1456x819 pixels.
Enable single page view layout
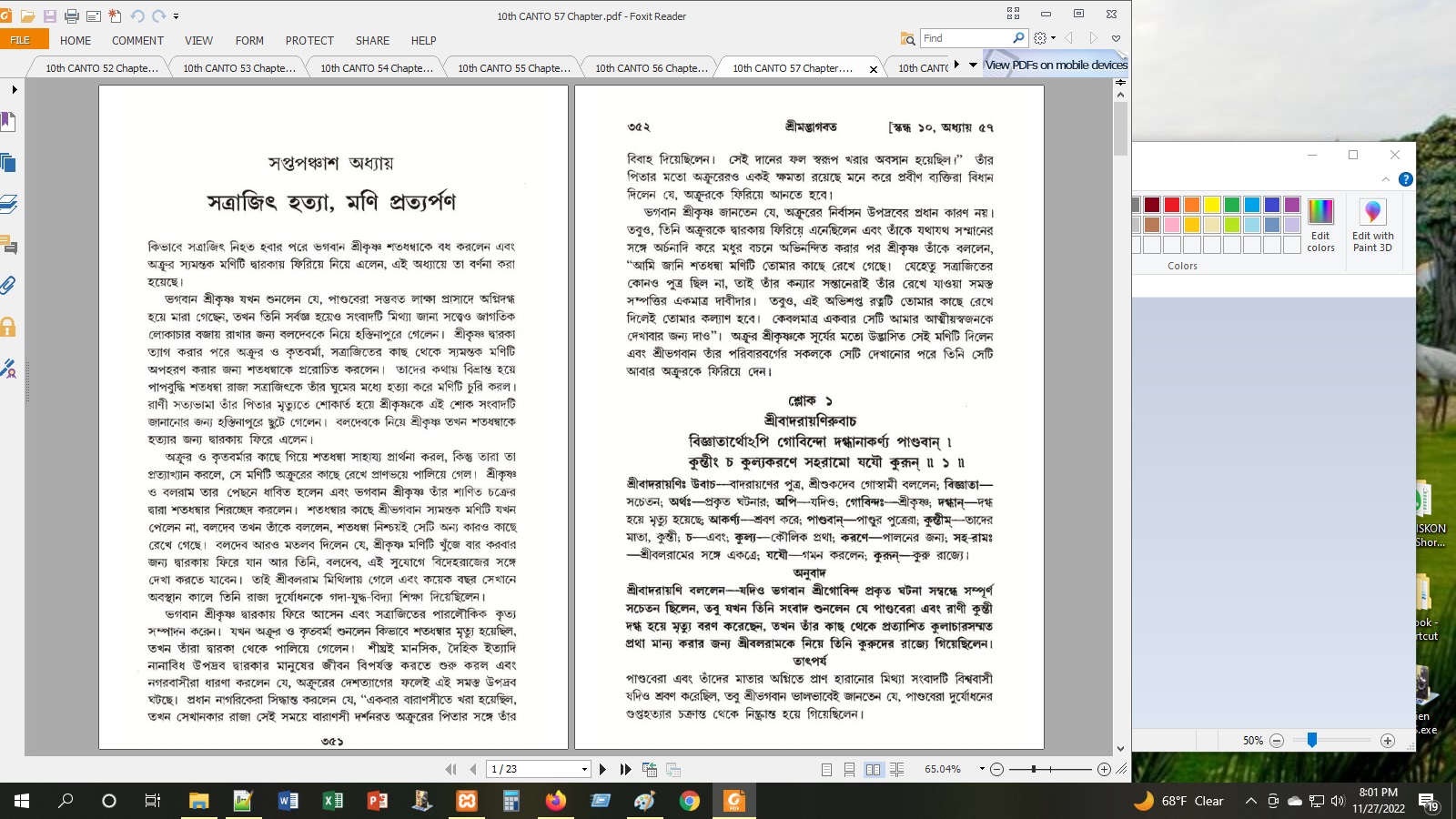826,769
